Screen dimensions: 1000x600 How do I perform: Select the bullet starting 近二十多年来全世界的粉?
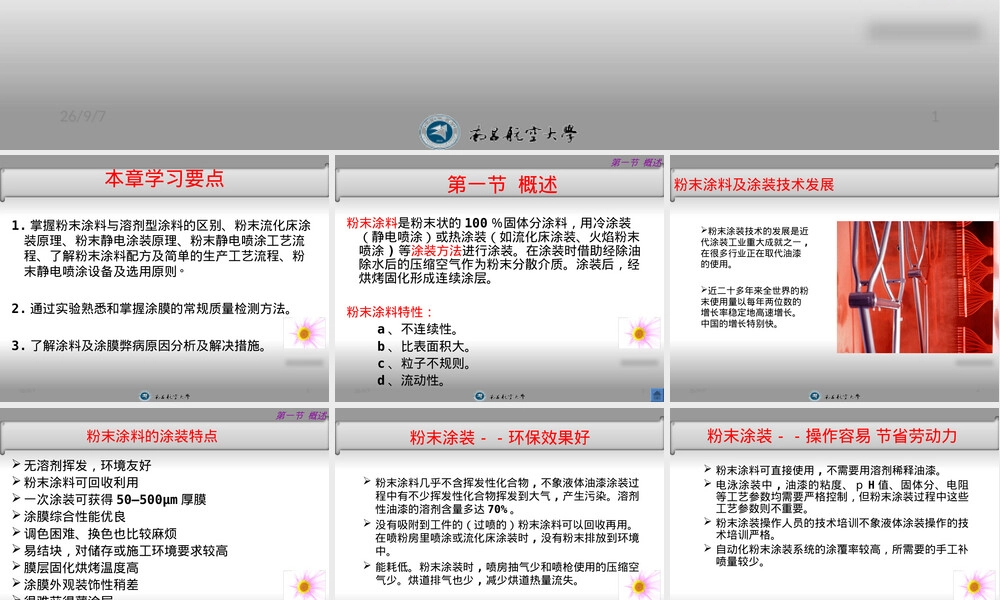coord(754,307)
